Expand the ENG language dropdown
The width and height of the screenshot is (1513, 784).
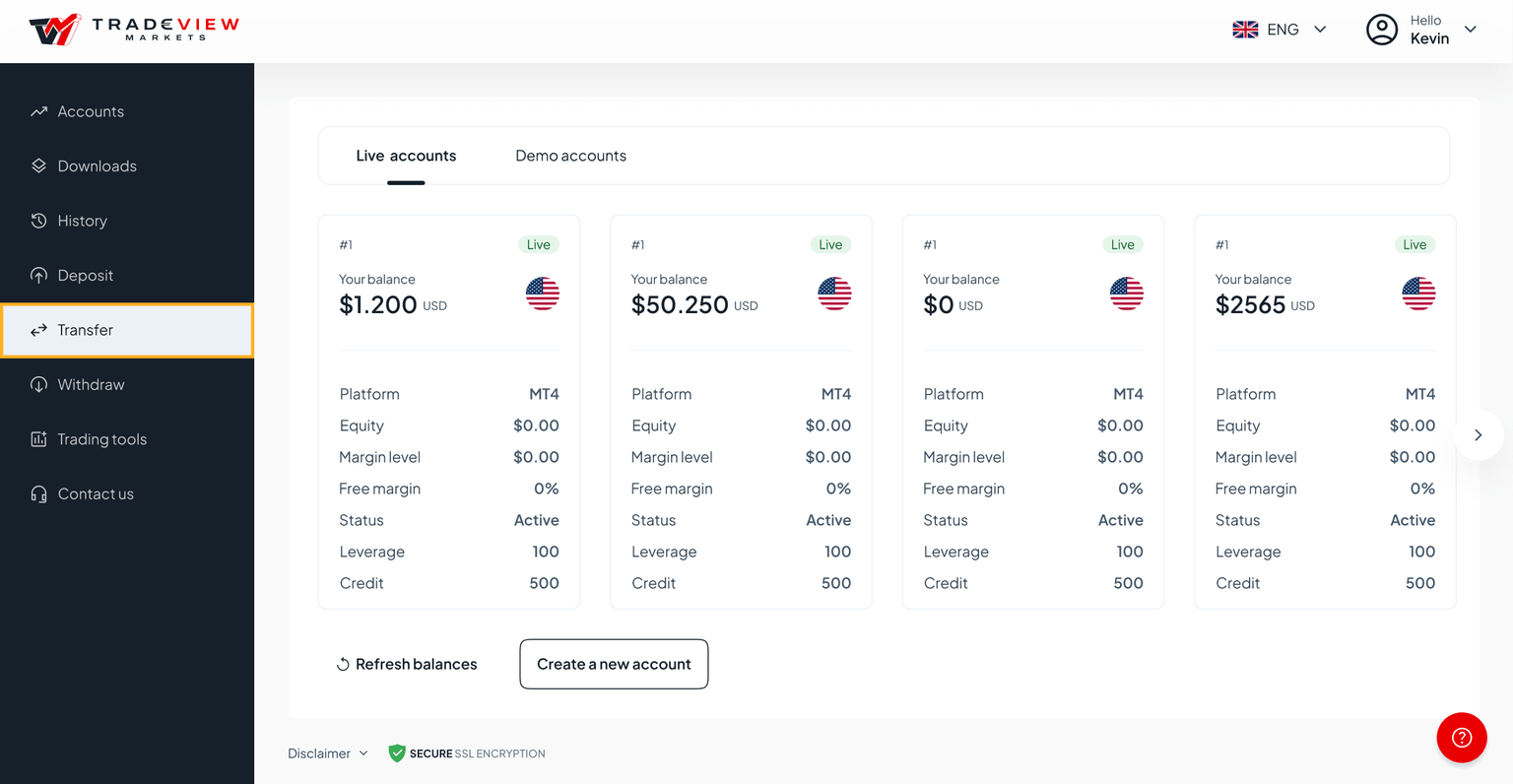click(x=1320, y=30)
